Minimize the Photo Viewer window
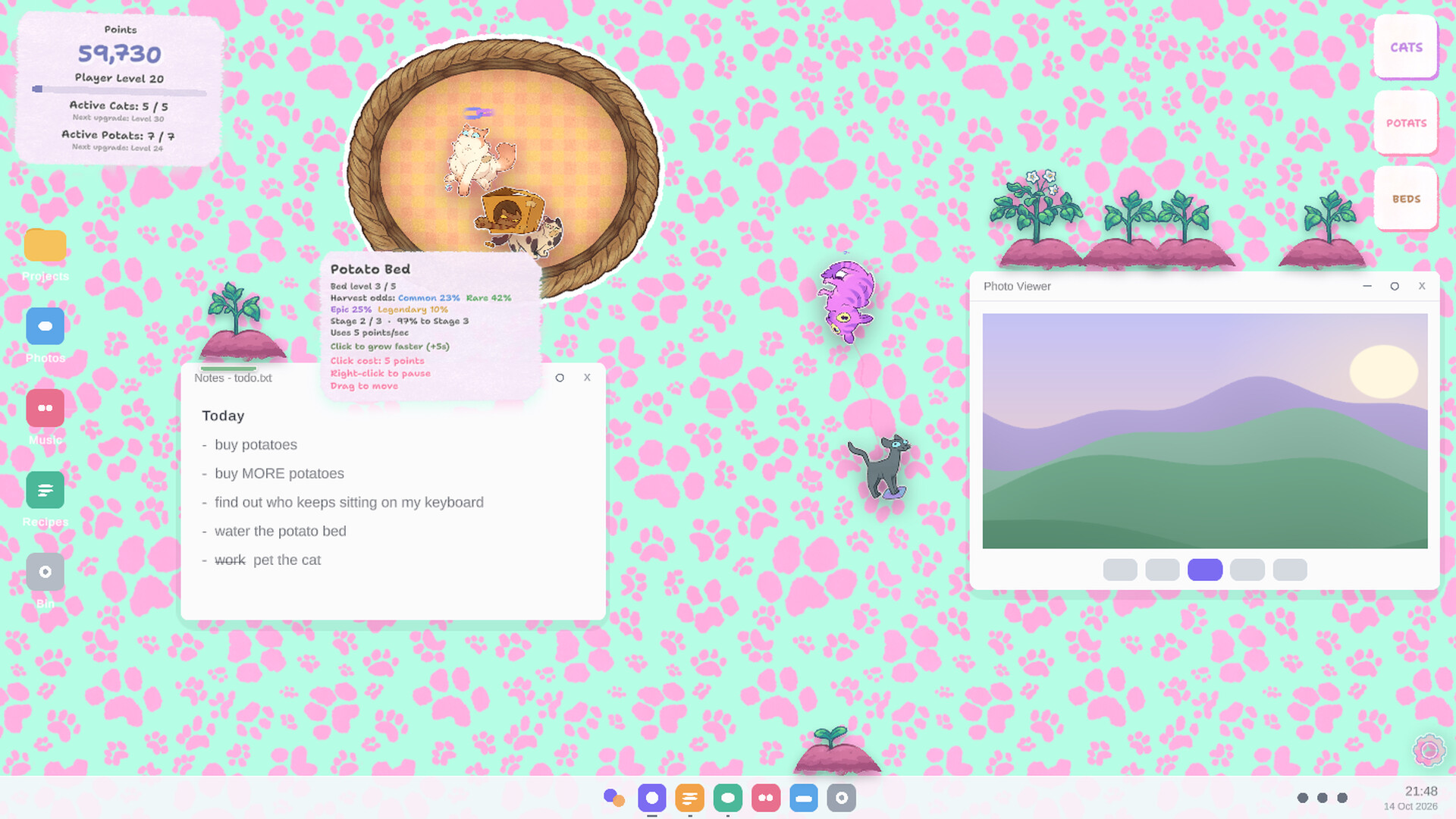Viewport: 1456px width, 819px height. click(1367, 286)
